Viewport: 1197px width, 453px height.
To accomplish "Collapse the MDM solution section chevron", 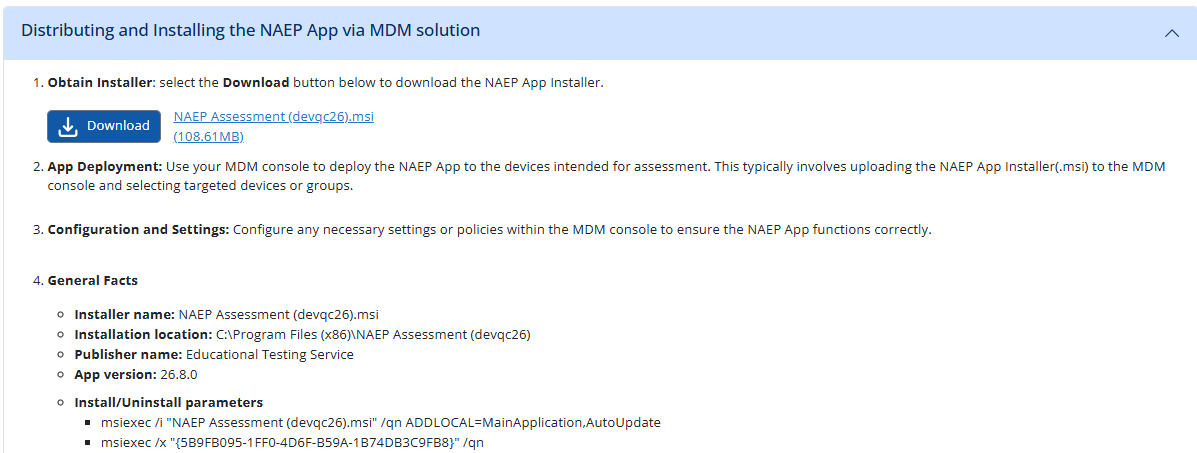I will coord(1172,32).
